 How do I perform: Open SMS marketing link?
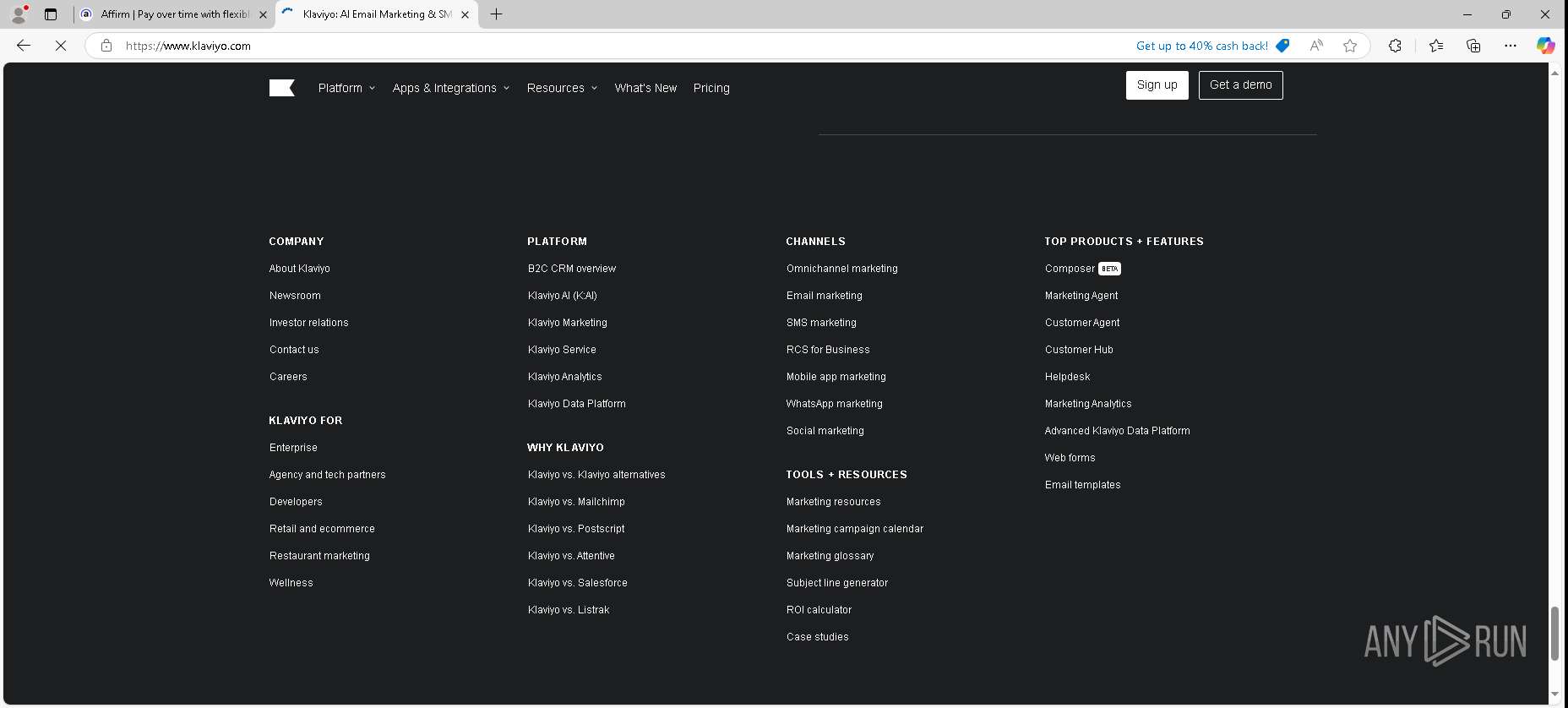821,323
